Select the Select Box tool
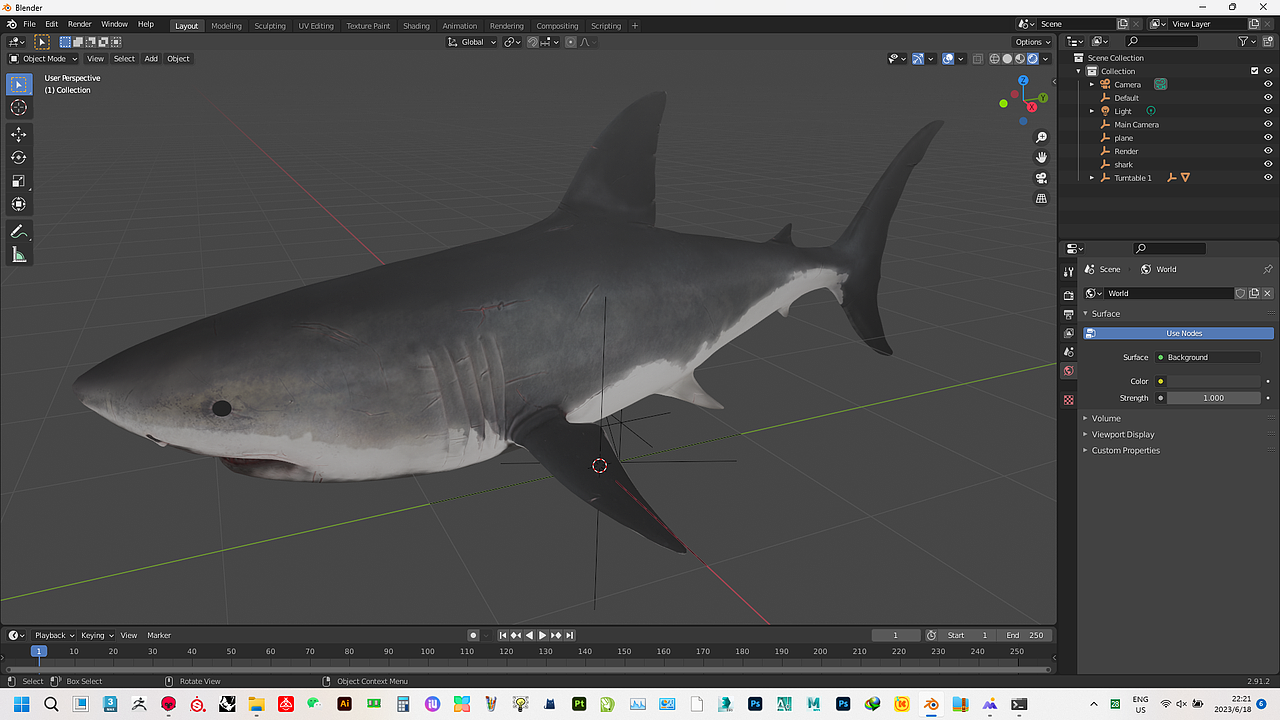 click(19, 84)
